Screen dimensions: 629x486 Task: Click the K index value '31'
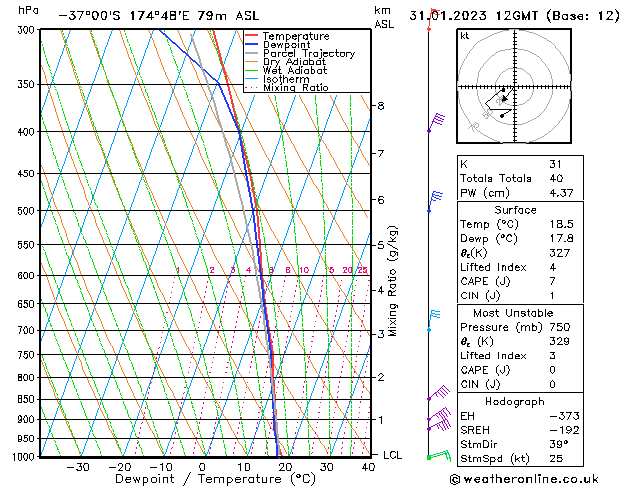tap(555, 164)
